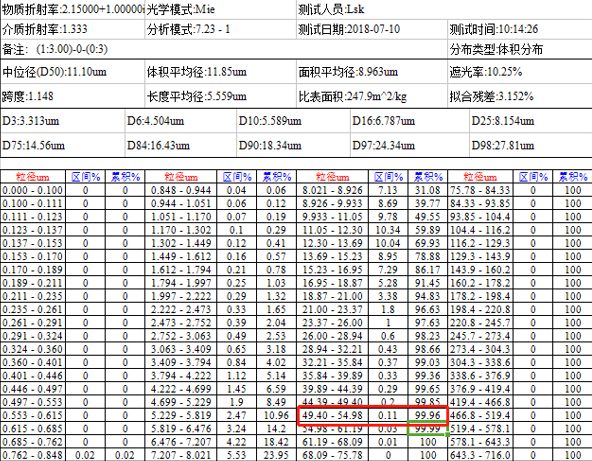
Task: Click the last 累积% column header
Action: 572,177
